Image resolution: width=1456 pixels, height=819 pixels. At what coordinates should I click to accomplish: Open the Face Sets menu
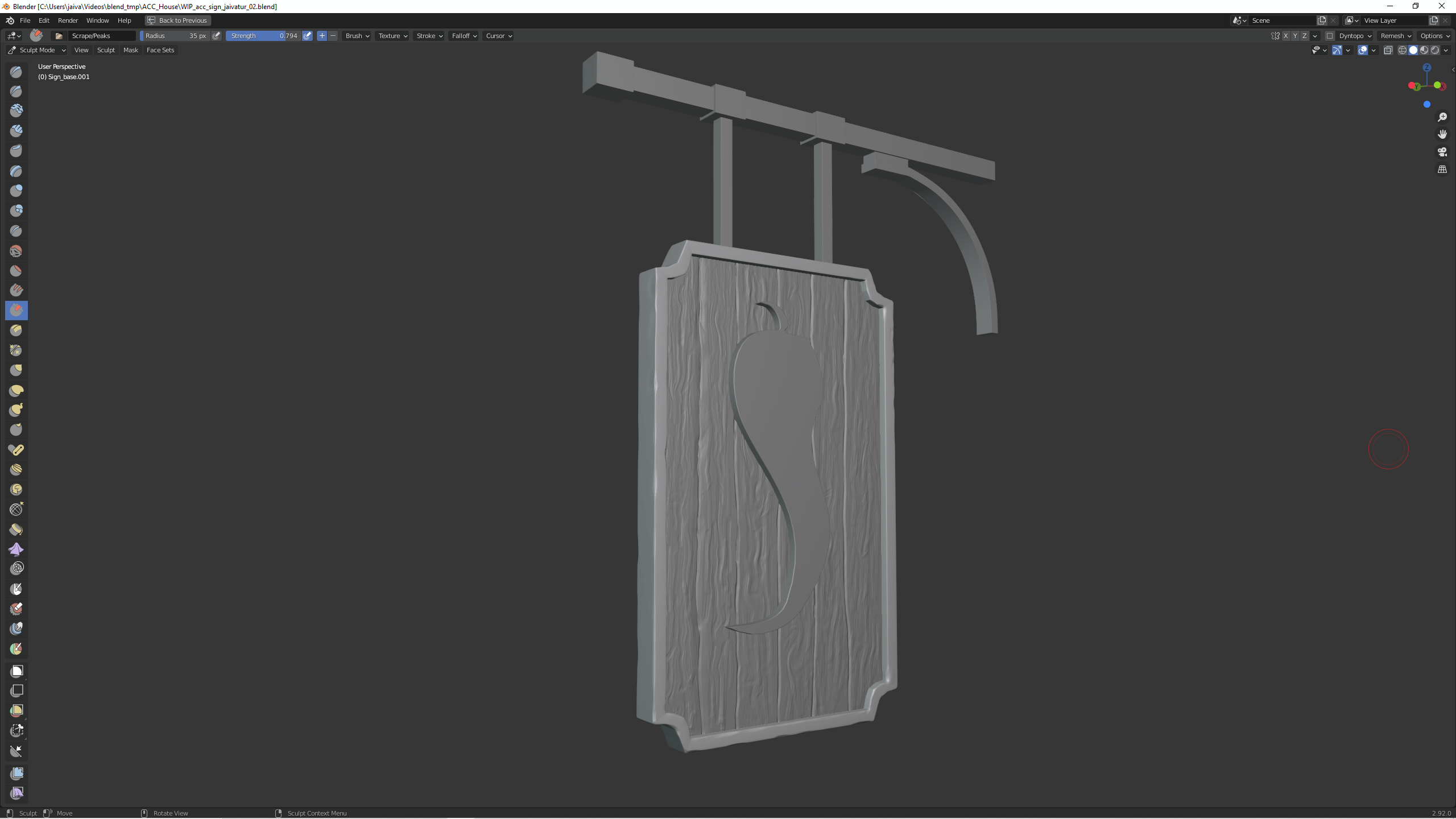point(160,50)
